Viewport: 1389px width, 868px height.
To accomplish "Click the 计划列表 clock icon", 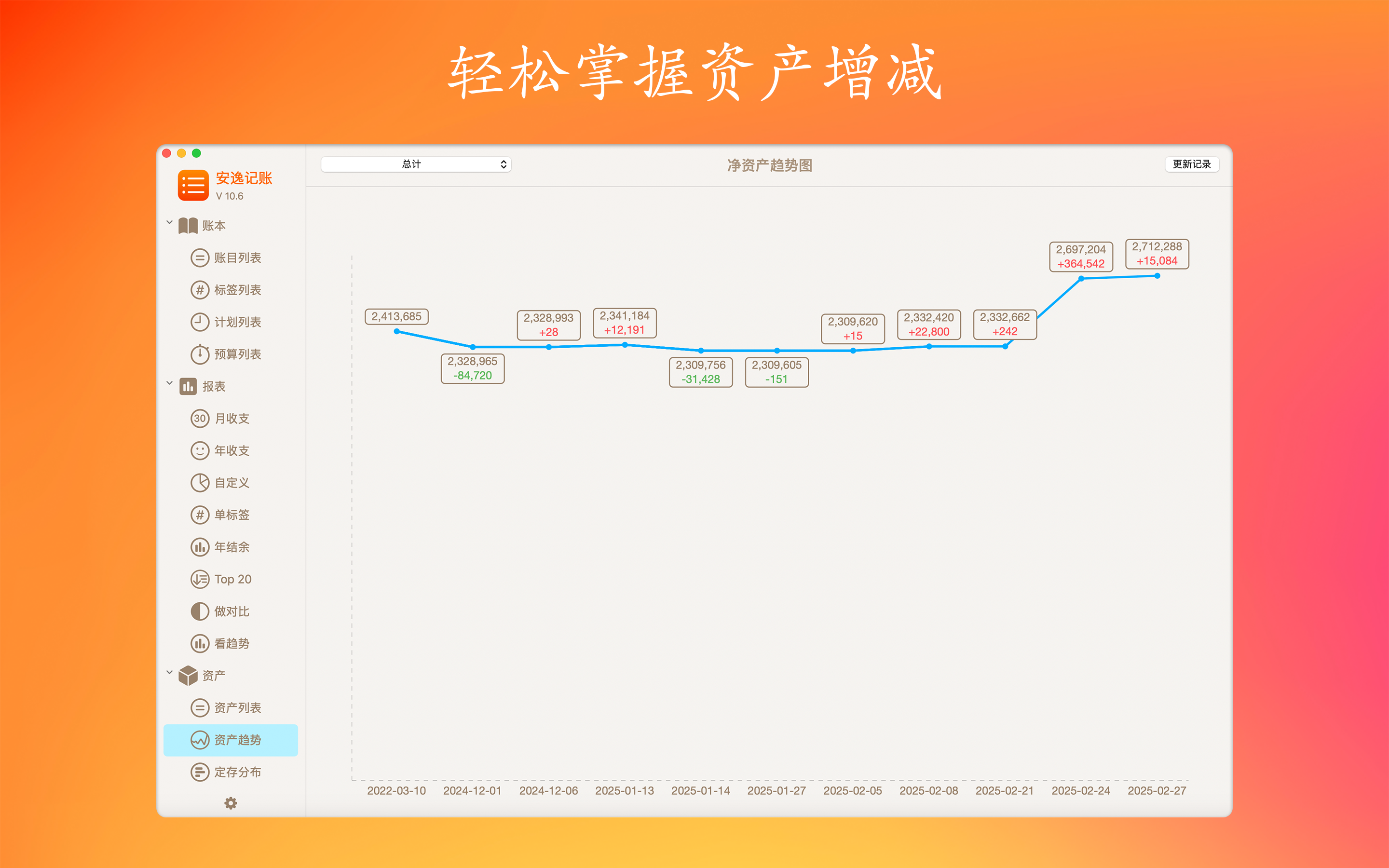I will coord(199,322).
